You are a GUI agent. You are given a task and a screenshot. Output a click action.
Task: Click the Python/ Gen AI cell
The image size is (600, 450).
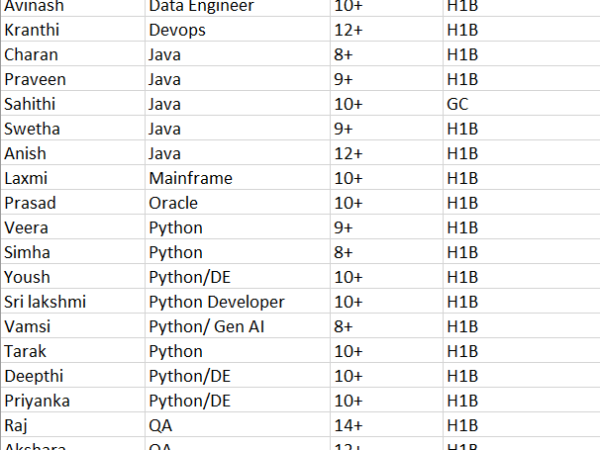[x=206, y=326]
